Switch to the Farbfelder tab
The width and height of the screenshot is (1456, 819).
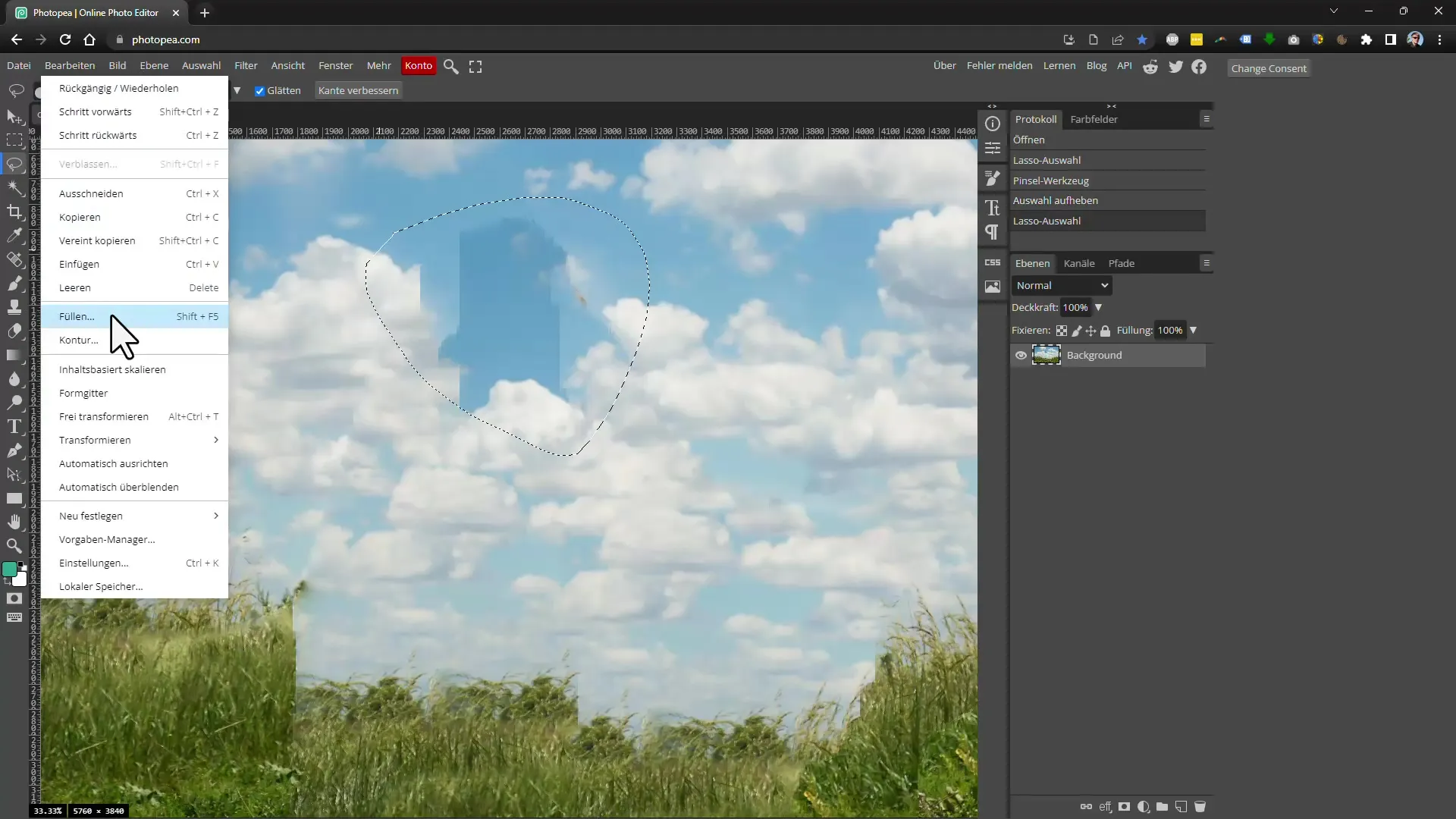click(1094, 119)
